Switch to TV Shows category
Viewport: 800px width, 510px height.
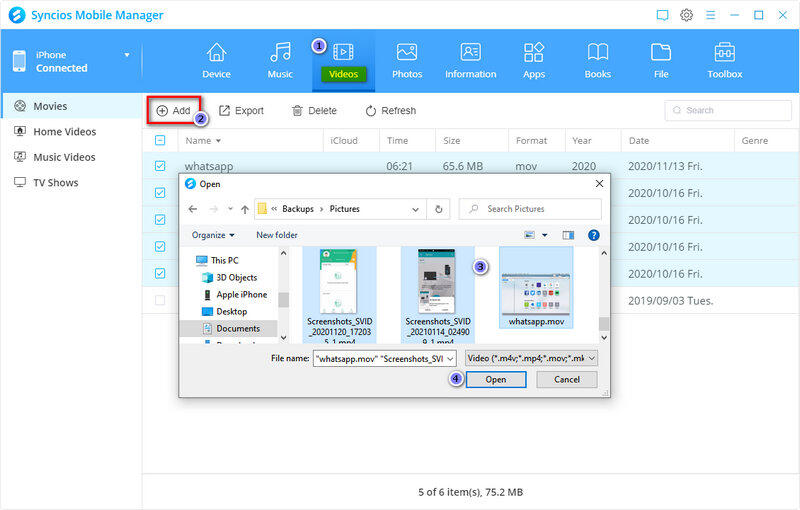point(55,183)
